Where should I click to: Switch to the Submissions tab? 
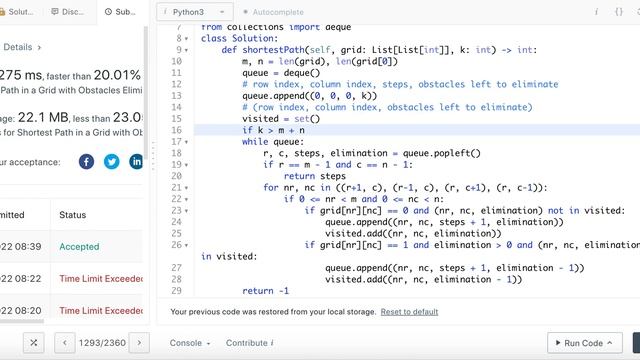pyautogui.click(x=120, y=12)
